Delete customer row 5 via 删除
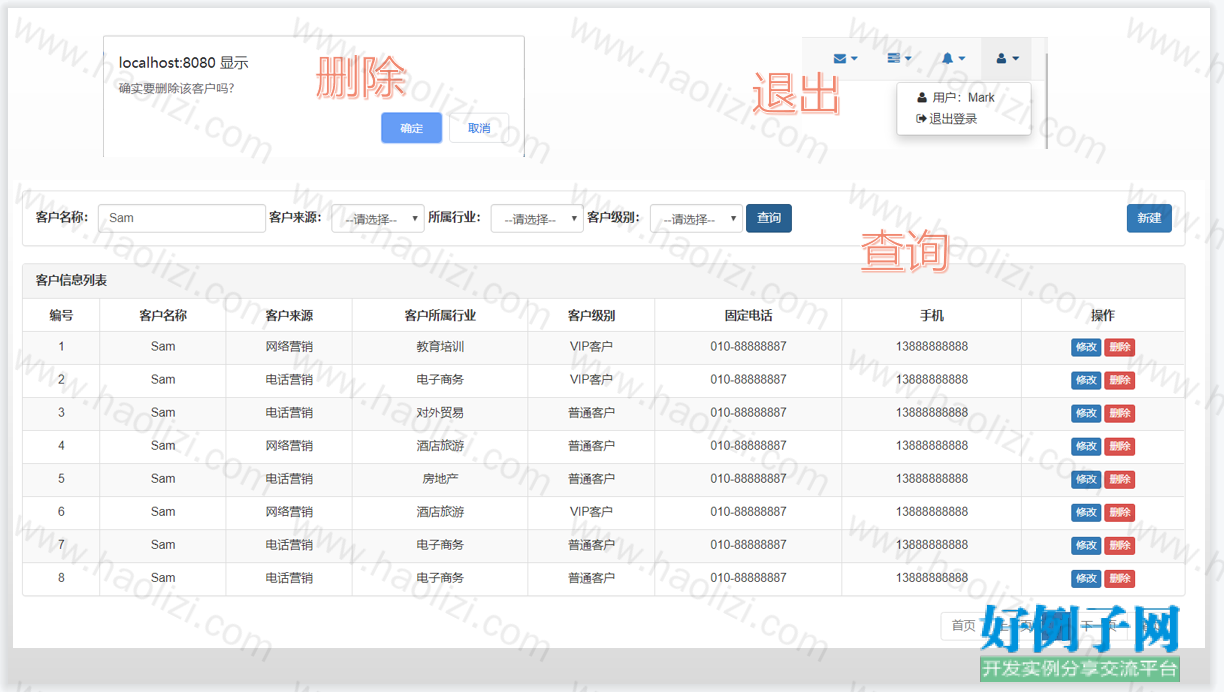 point(1120,480)
